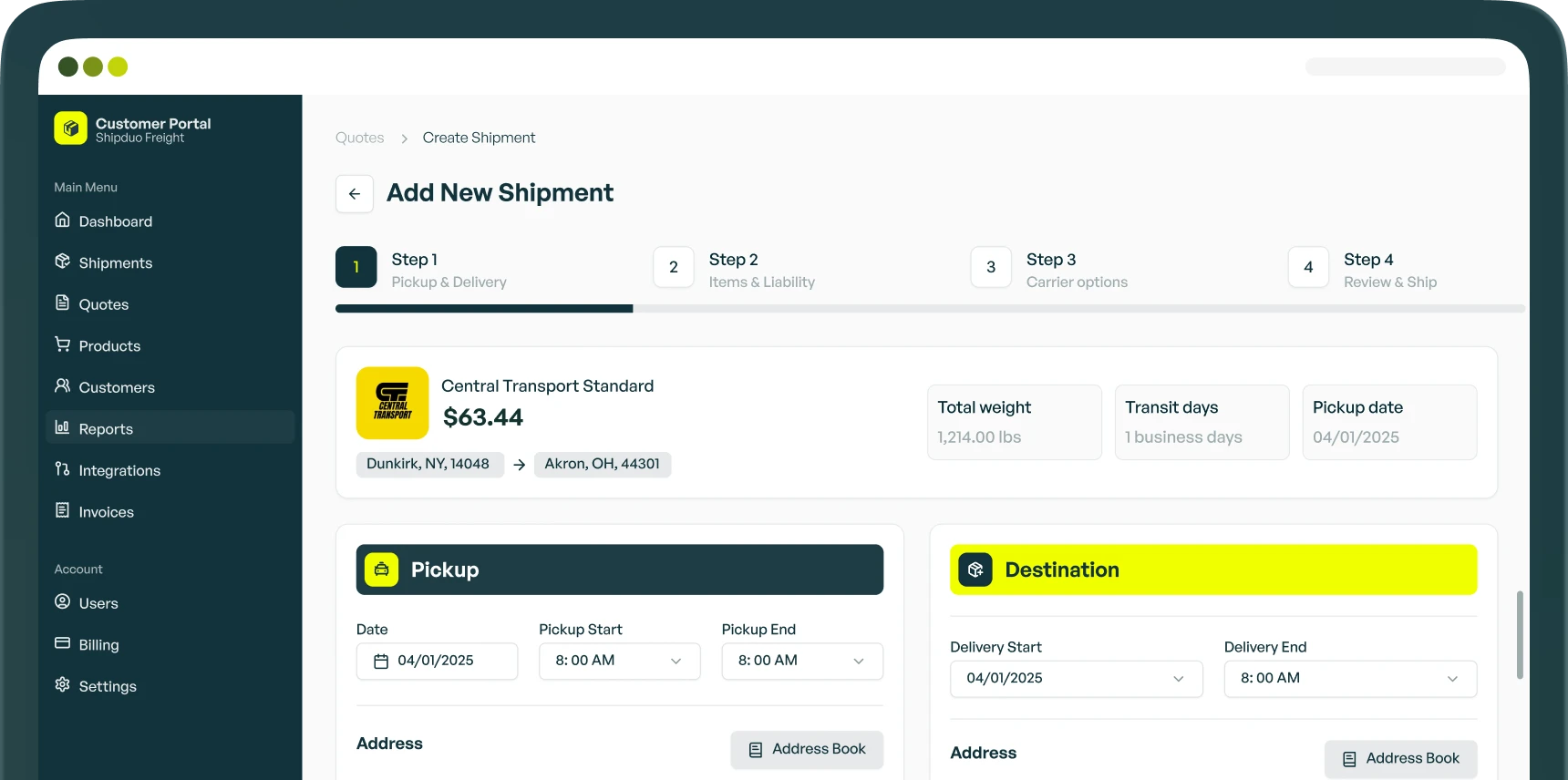This screenshot has height=780, width=1568.
Task: Expand the Delivery End time dropdown
Action: point(1349,679)
